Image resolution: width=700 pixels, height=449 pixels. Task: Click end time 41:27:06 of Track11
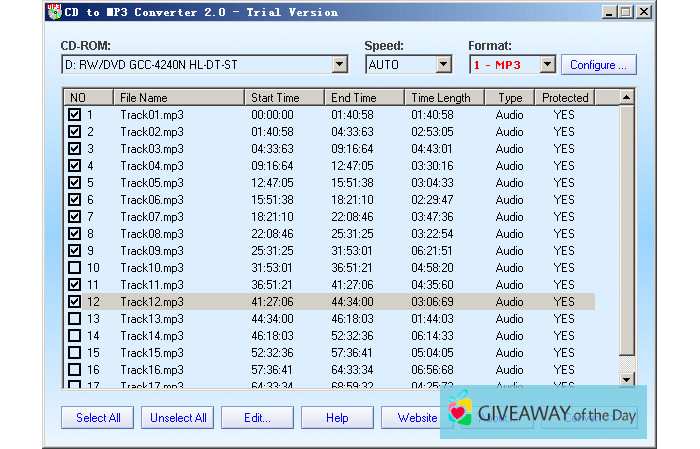tap(352, 285)
